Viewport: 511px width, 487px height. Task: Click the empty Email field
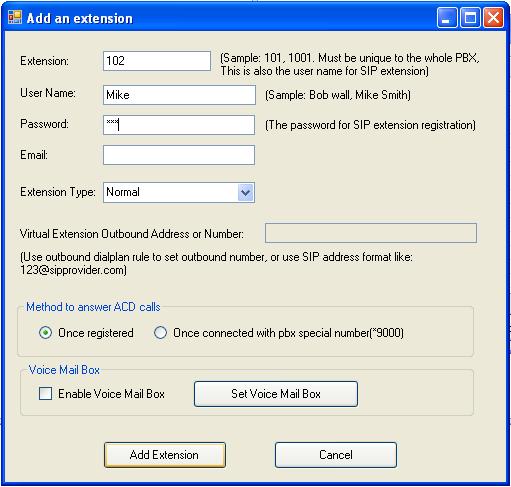point(179,155)
